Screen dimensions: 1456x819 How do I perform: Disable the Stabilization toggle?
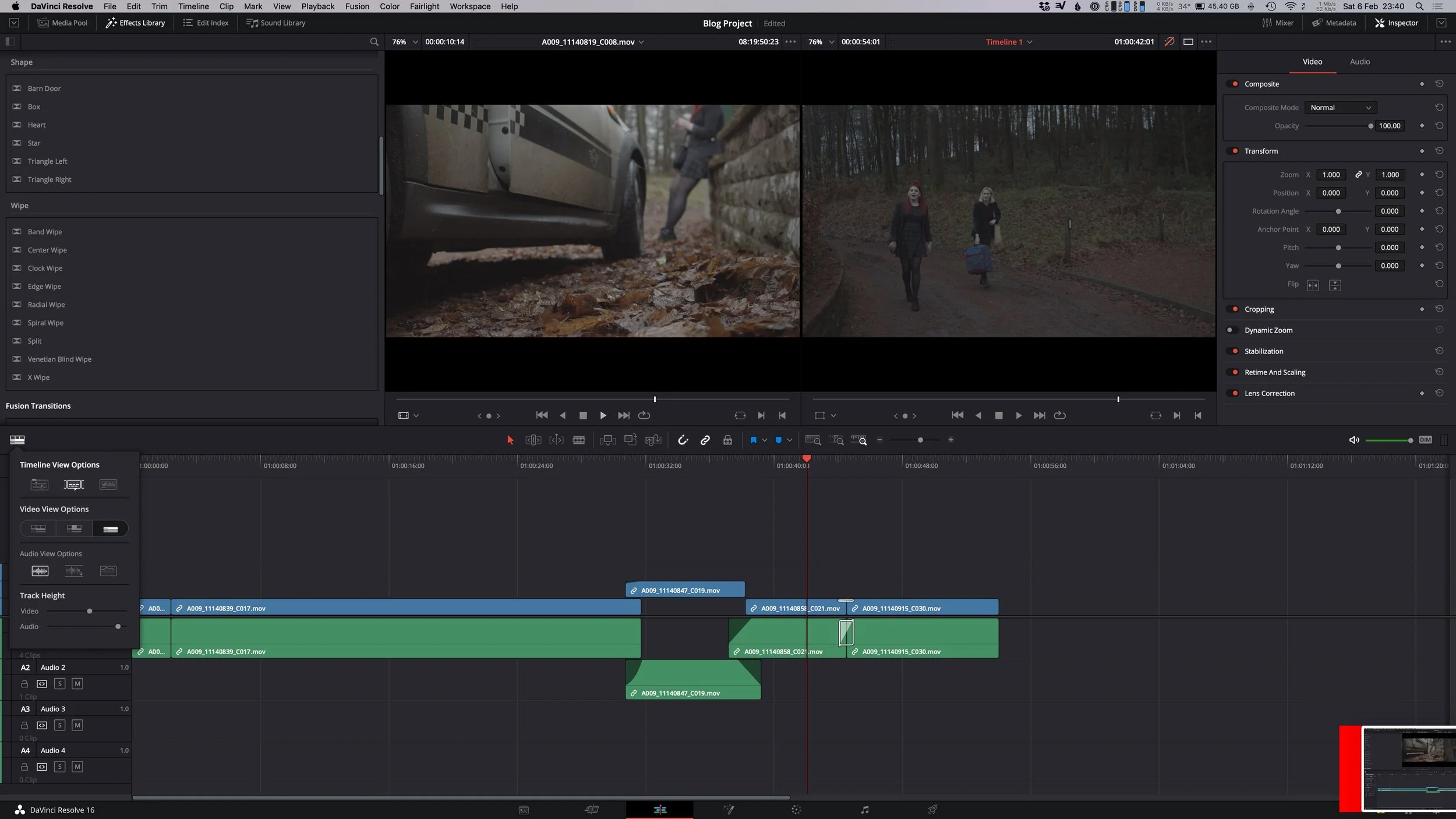pyautogui.click(x=1233, y=351)
